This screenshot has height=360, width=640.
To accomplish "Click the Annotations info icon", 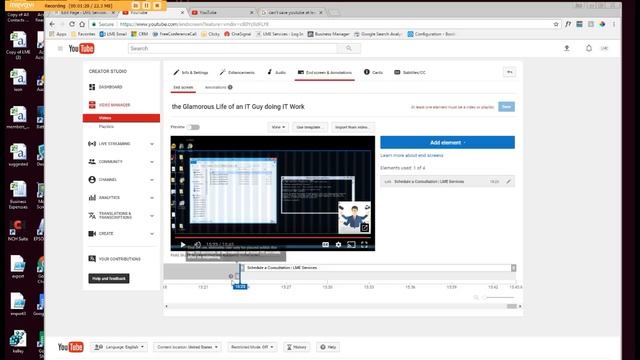I will click(x=230, y=87).
